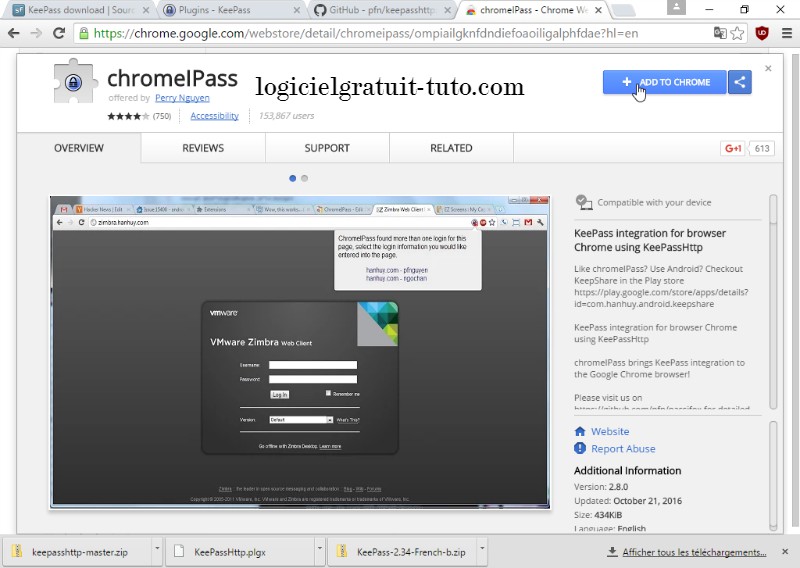Screen dimensions: 800x568
Task: Click the Report Abuse link
Action: (x=623, y=449)
